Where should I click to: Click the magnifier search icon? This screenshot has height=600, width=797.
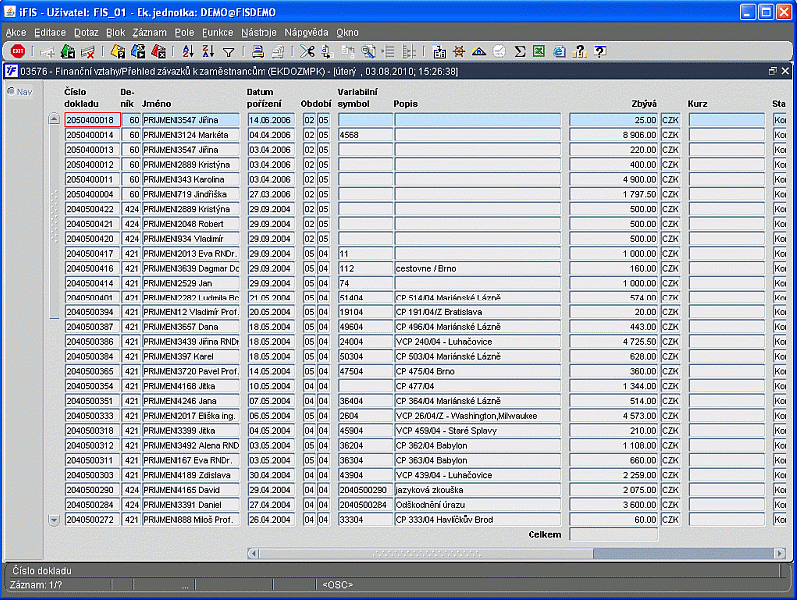click(x=368, y=51)
